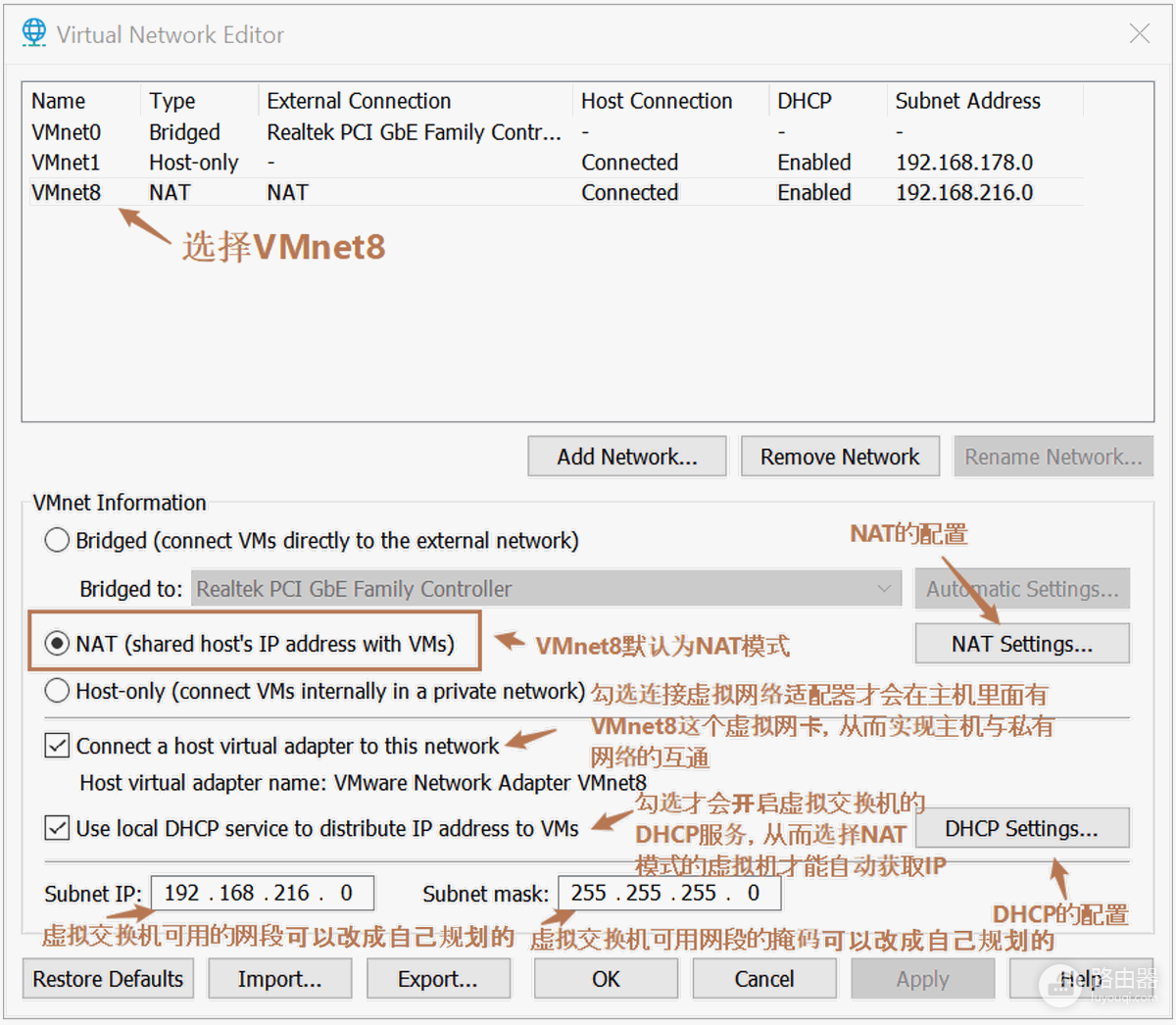Click Restore Defaults button
1176x1025 pixels.
pyautogui.click(x=108, y=979)
